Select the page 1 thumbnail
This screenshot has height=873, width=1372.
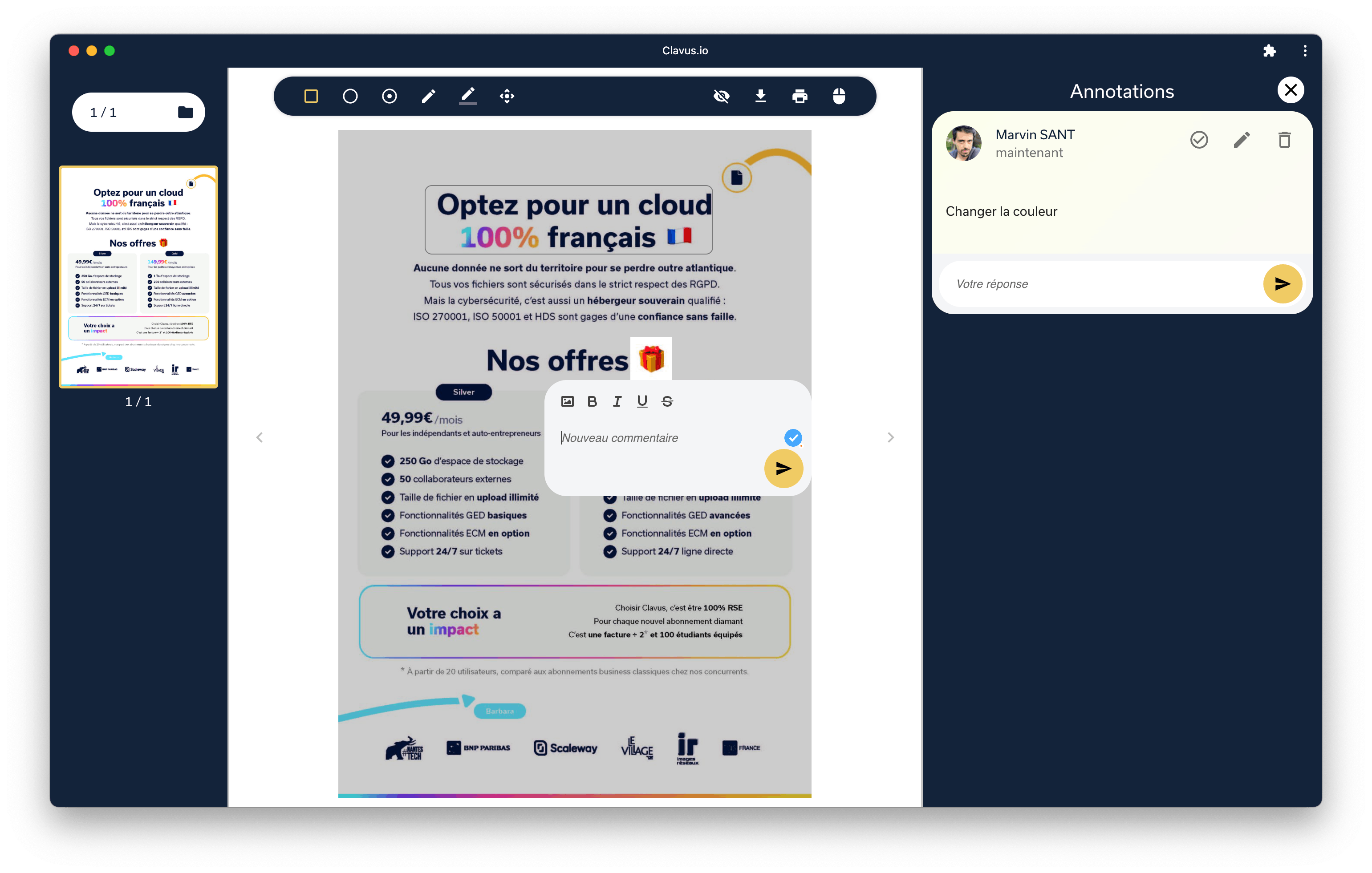(x=138, y=277)
